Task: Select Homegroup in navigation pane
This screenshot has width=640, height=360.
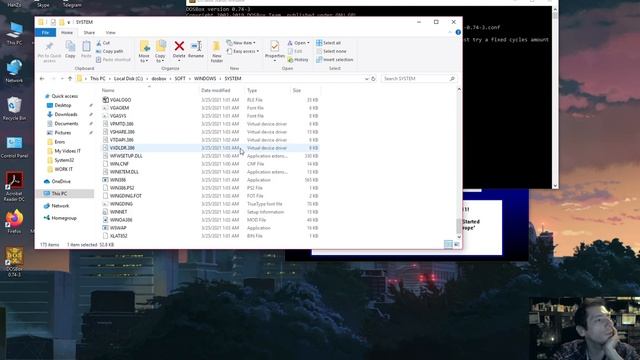Action: [63, 218]
